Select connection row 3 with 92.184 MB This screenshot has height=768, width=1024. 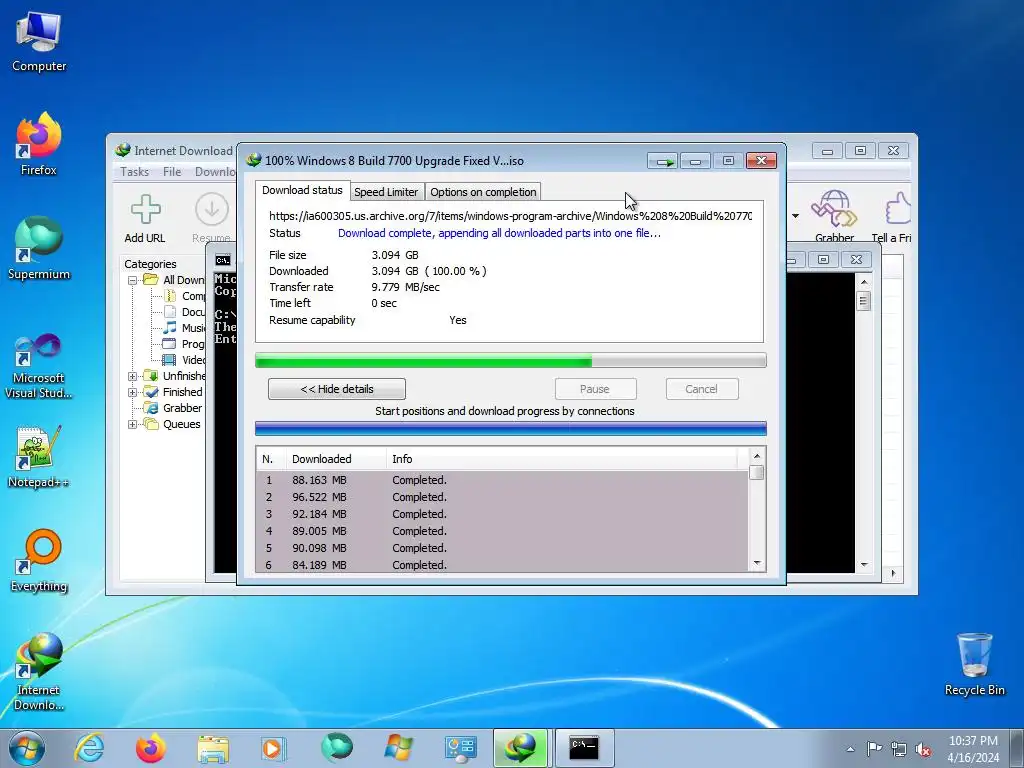502,514
